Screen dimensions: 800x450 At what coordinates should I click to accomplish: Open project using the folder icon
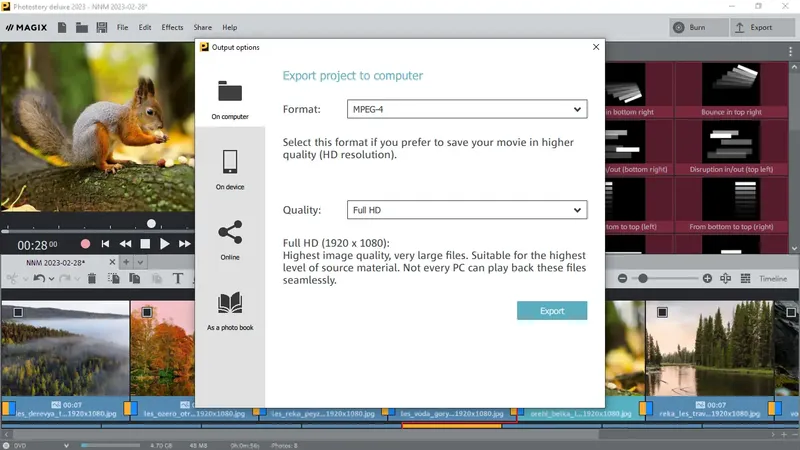pos(82,28)
